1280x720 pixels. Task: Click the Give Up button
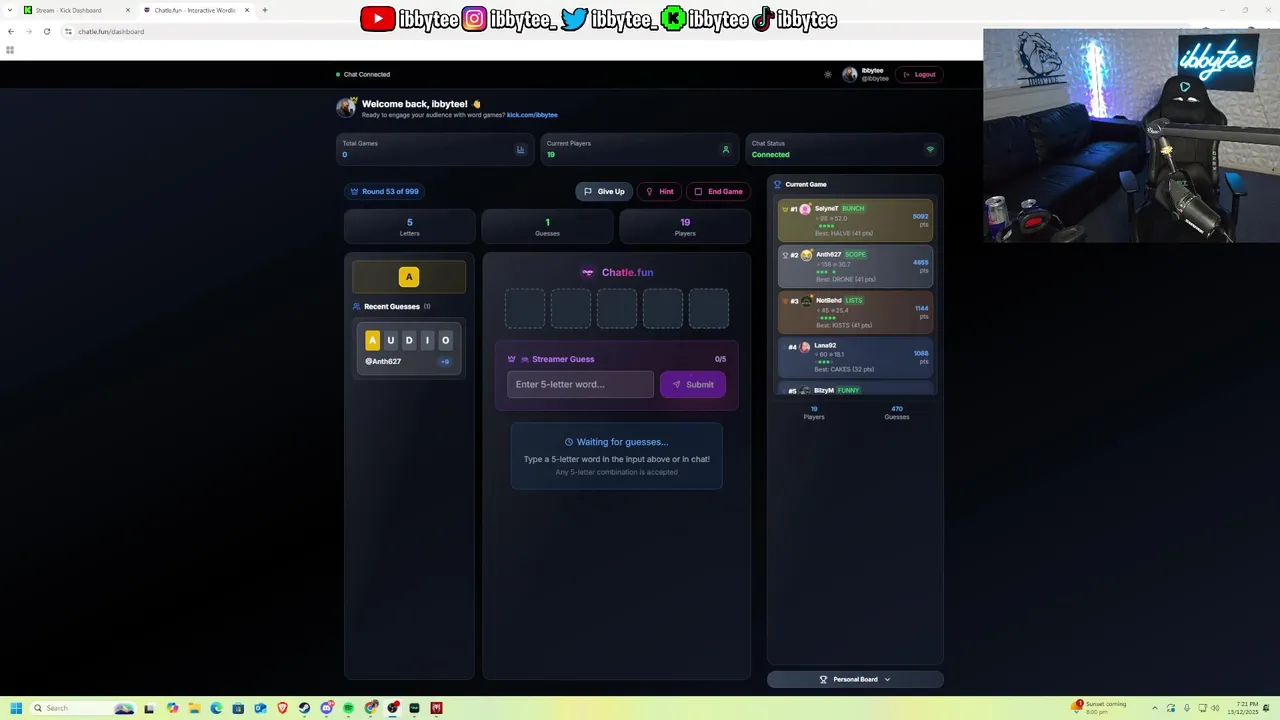point(604,191)
